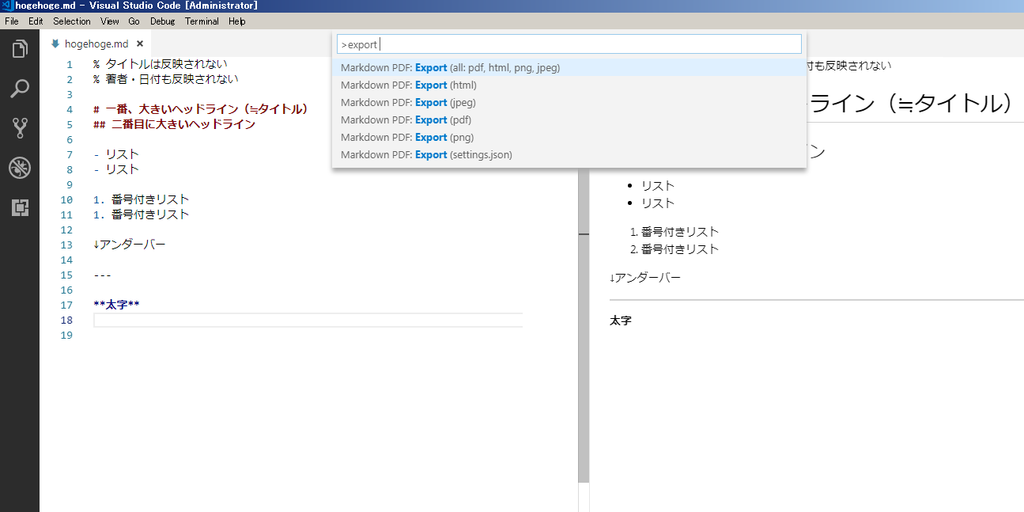Image resolution: width=1024 pixels, height=512 pixels.
Task: Open the Search view in activity bar
Action: 20,89
